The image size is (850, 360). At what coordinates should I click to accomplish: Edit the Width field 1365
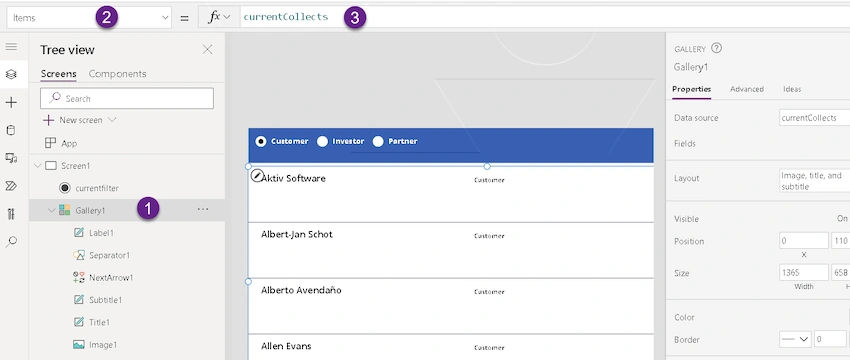click(x=804, y=273)
